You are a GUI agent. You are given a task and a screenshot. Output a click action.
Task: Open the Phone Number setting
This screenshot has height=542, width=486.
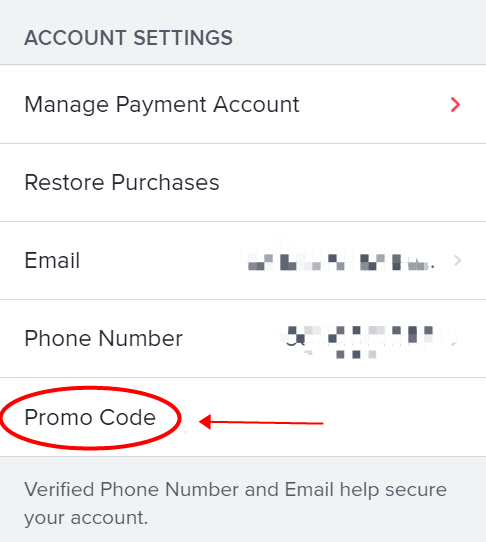243,339
